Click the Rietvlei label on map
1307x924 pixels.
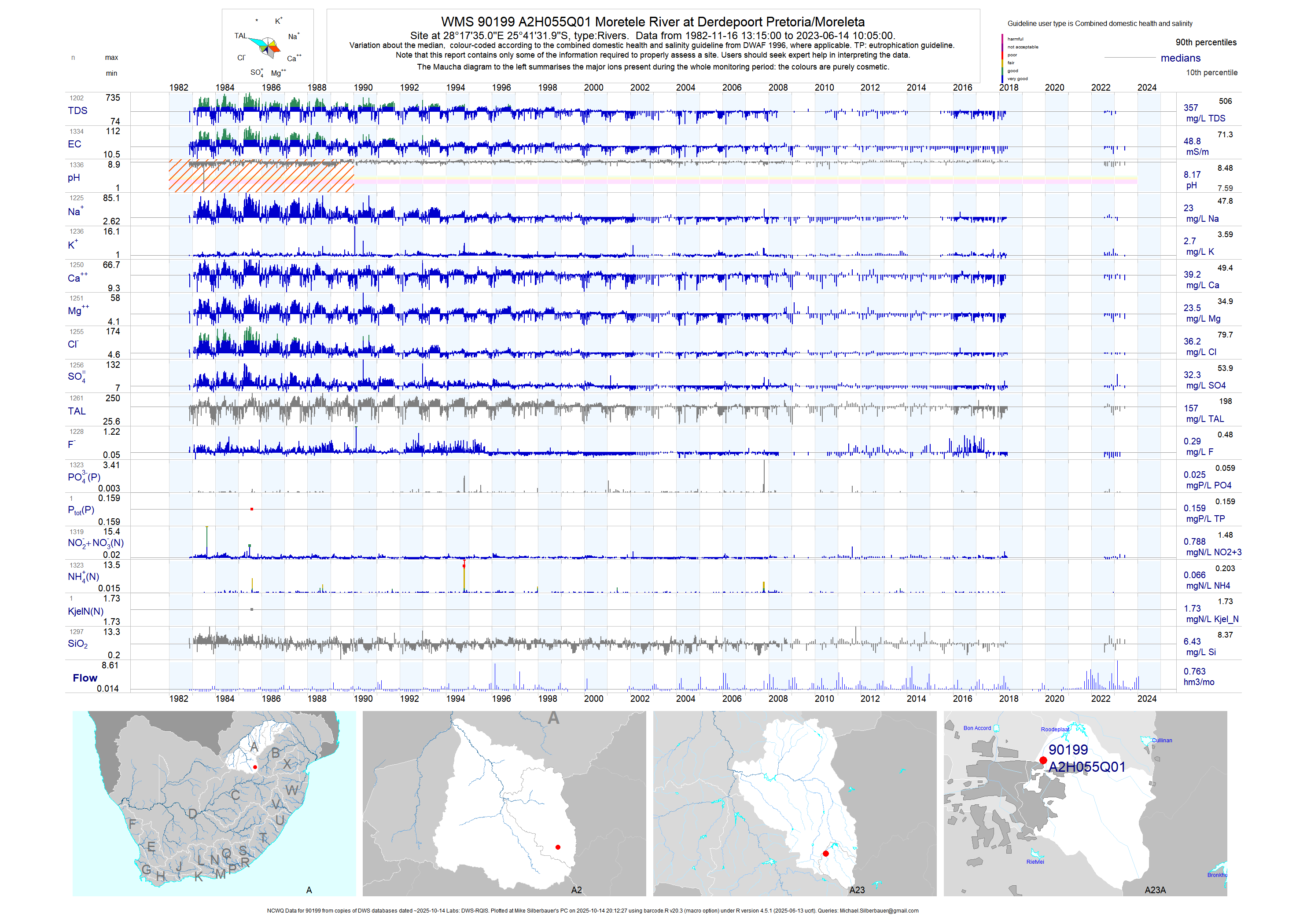(1035, 862)
